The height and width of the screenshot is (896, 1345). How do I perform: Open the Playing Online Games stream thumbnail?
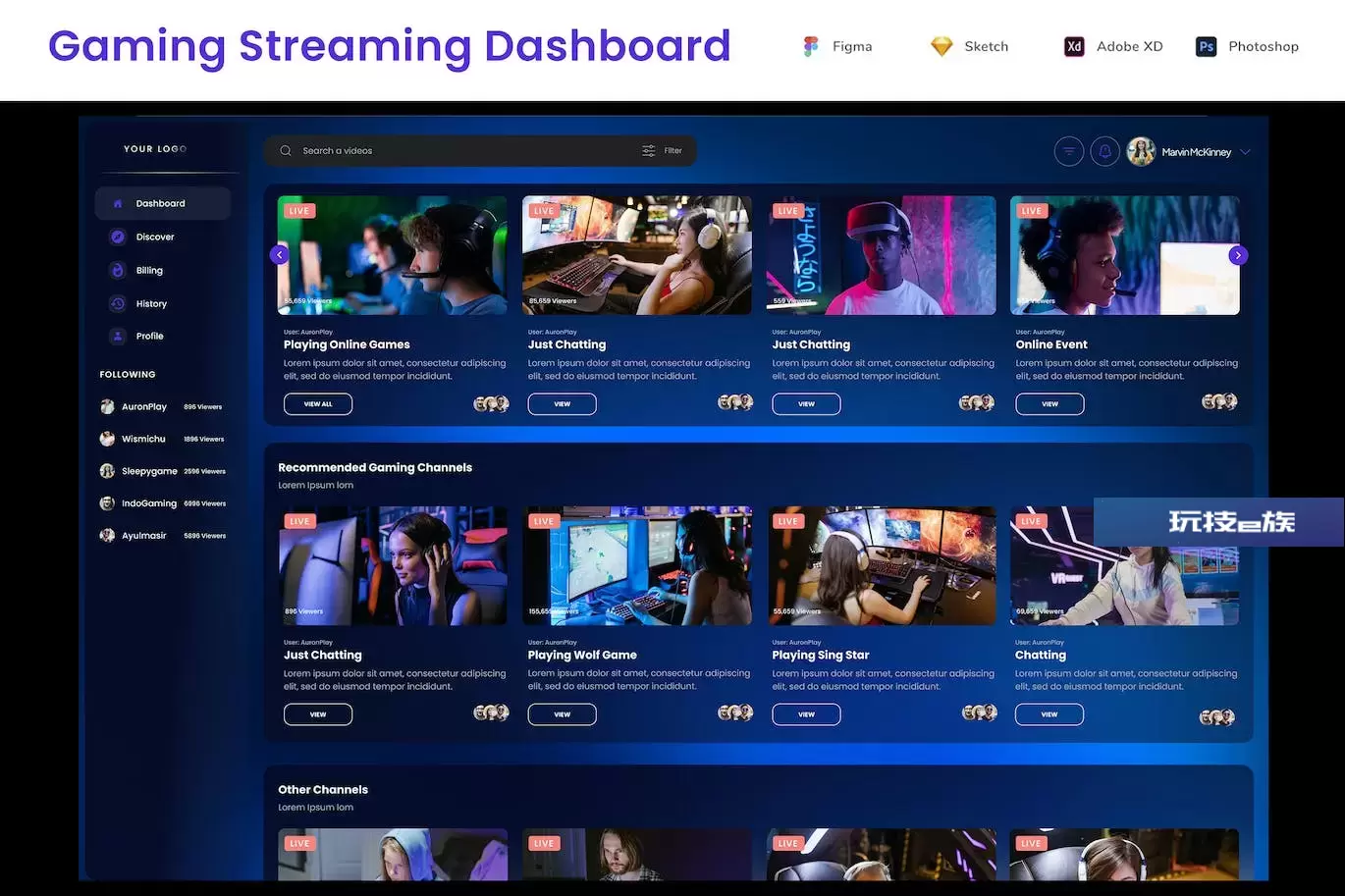coord(393,255)
